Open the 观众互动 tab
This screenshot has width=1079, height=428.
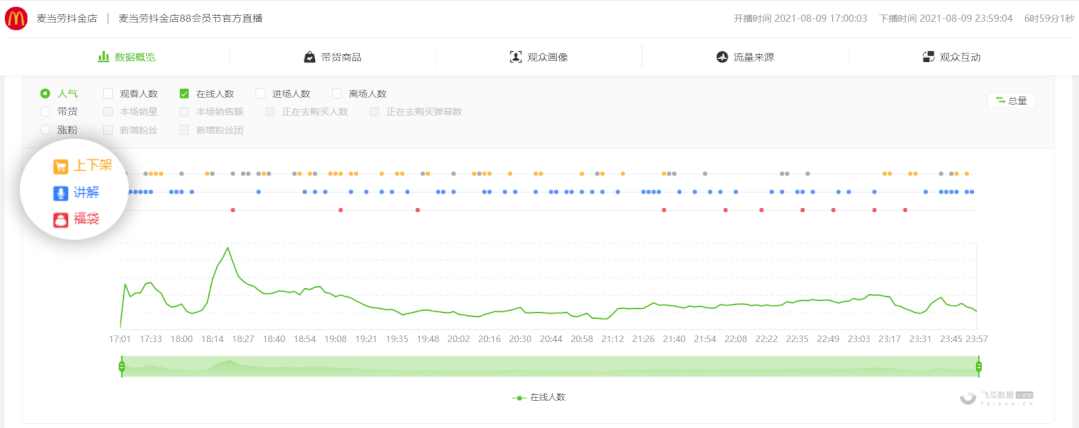pyautogui.click(x=952, y=57)
